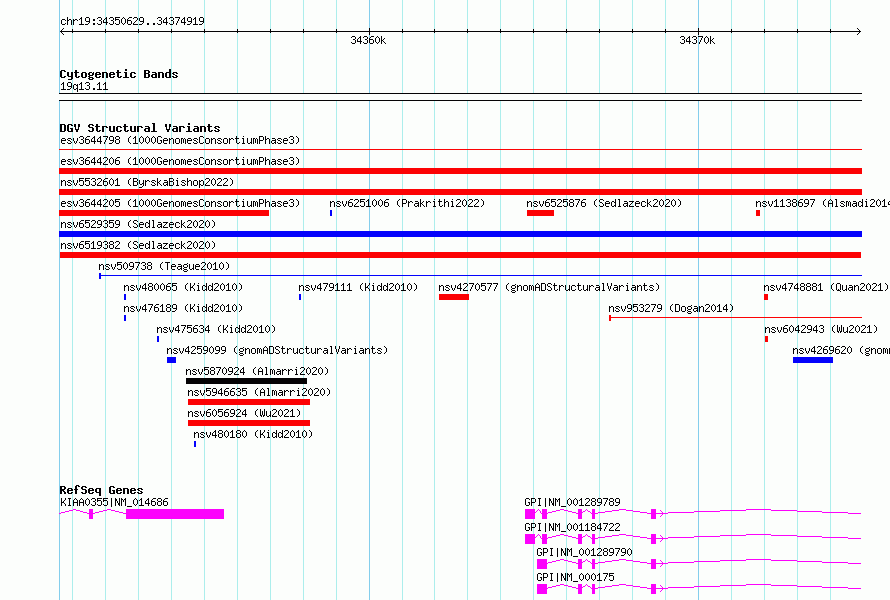
Task: Click the blue nsv4269620 variant bar
Action: coord(813,360)
